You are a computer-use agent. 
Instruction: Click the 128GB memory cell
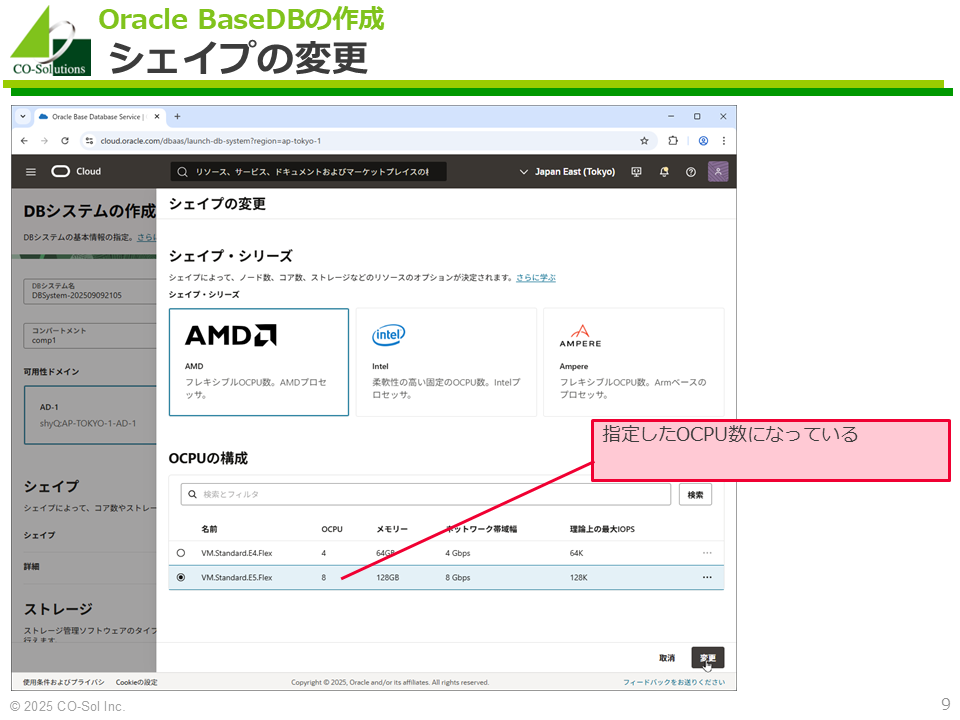coord(388,577)
